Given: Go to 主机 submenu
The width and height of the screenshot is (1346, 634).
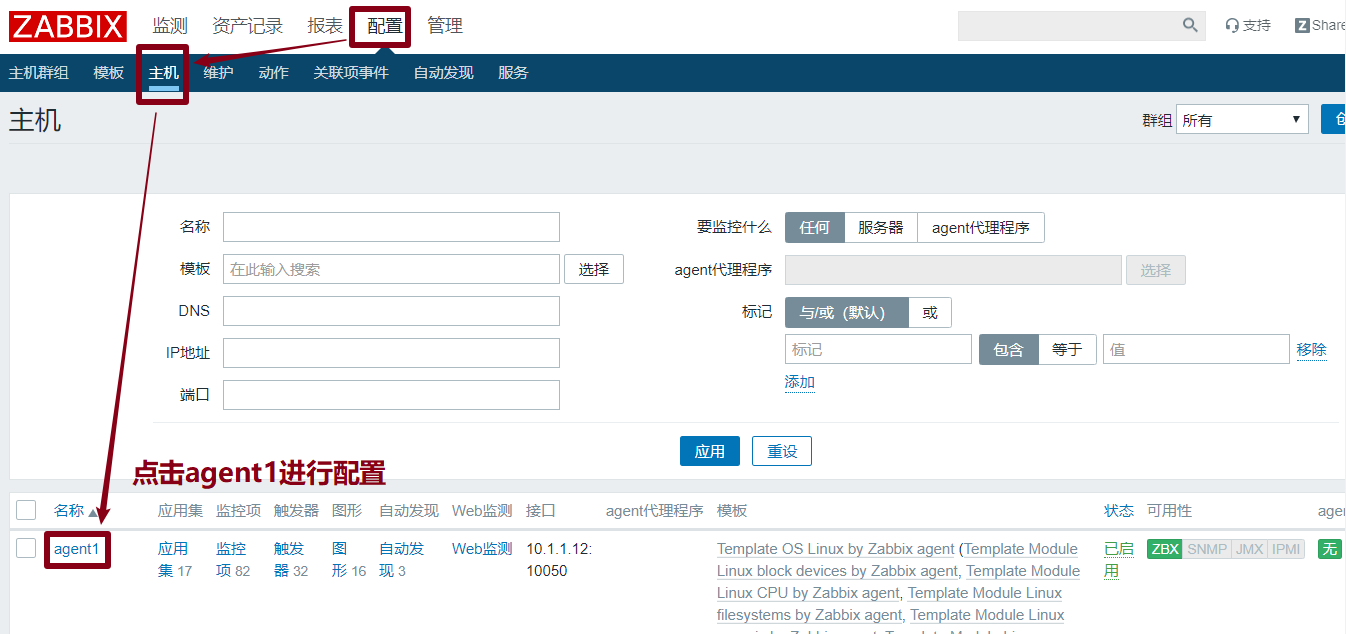Looking at the screenshot, I should tap(164, 73).
